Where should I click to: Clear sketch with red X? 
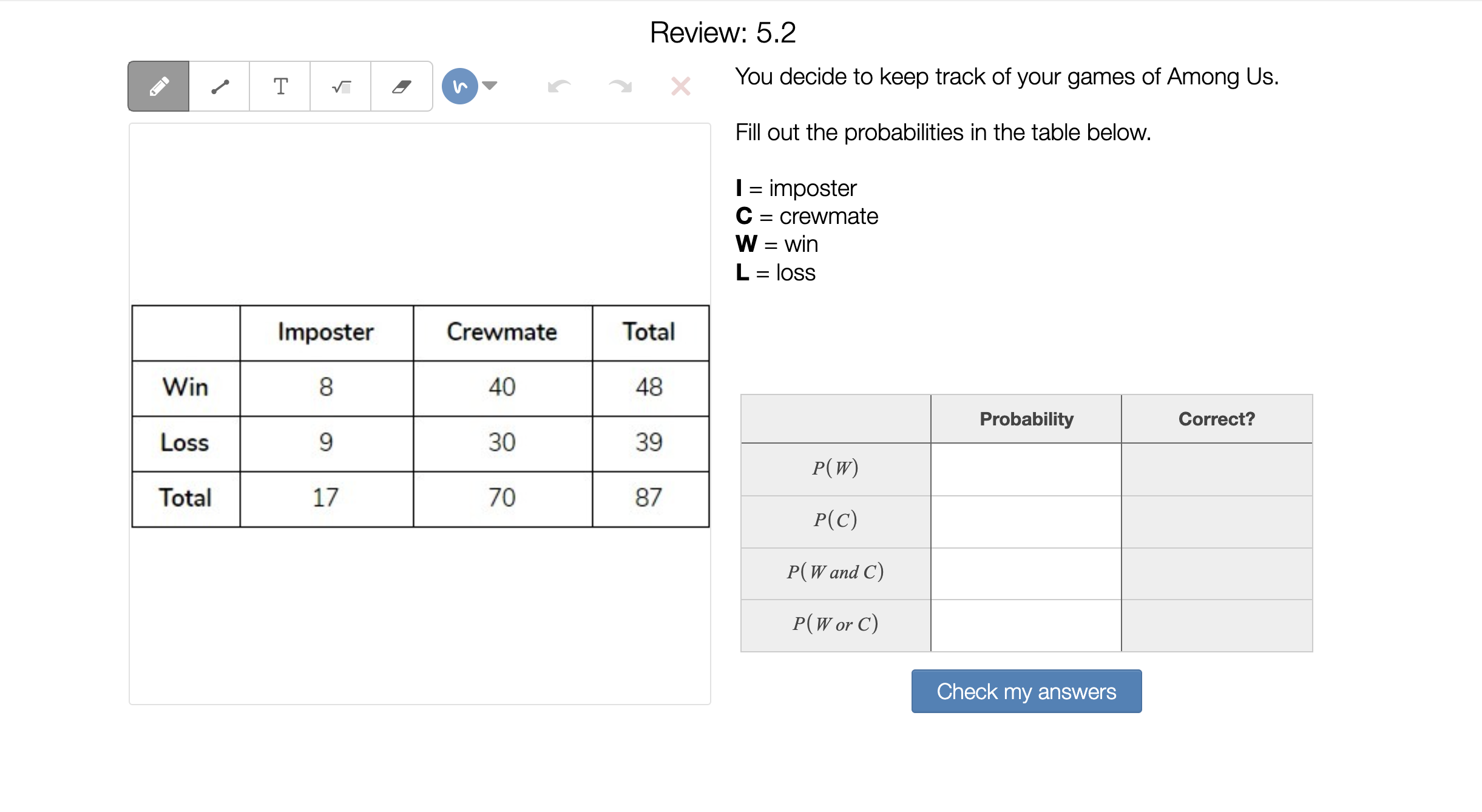pyautogui.click(x=680, y=86)
